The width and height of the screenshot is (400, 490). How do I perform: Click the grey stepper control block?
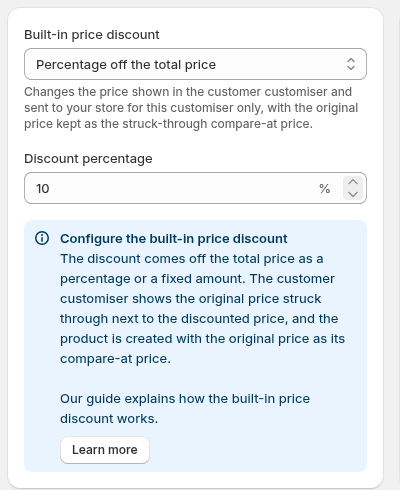[x=353, y=188]
